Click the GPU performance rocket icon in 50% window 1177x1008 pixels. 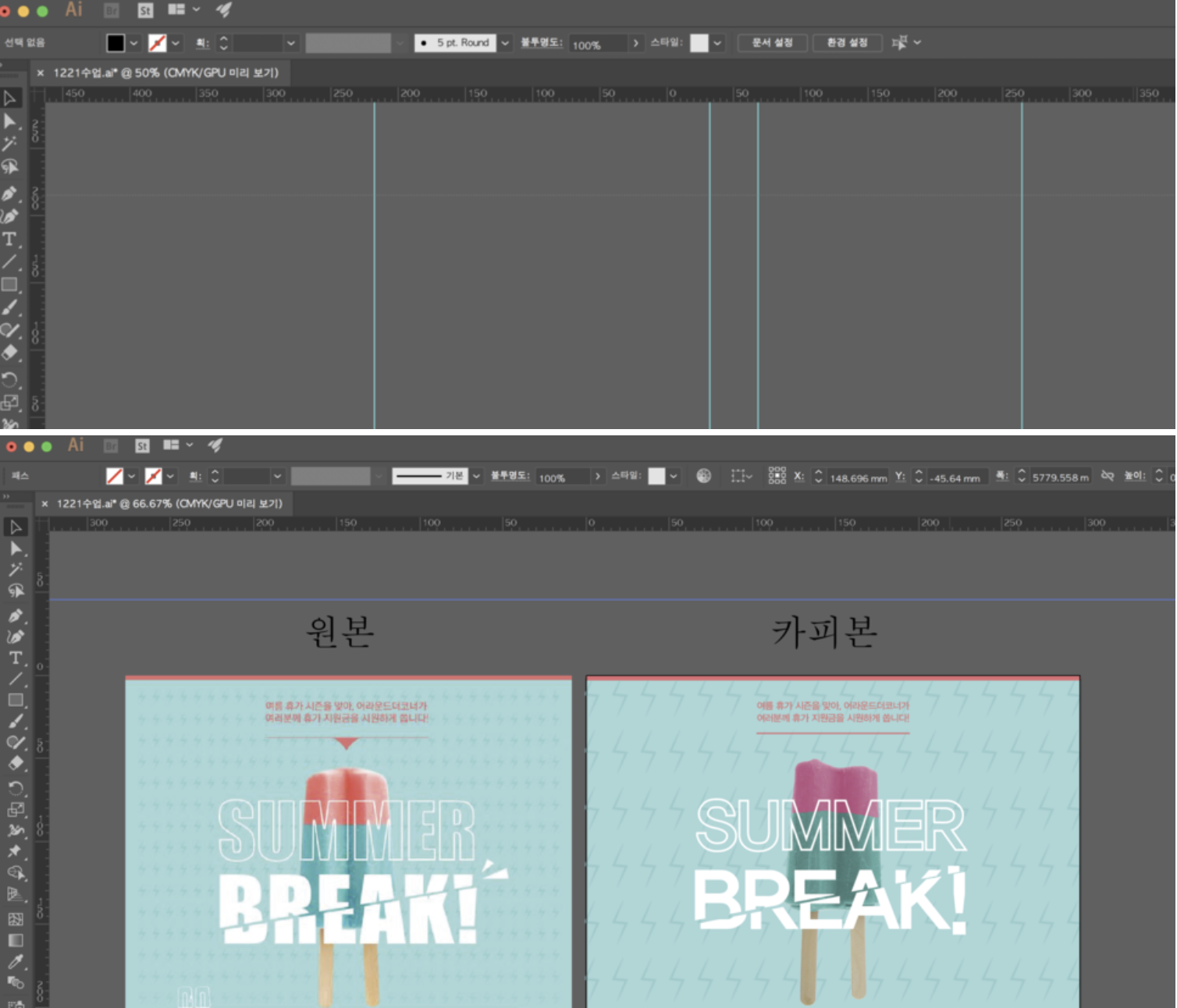tap(224, 9)
